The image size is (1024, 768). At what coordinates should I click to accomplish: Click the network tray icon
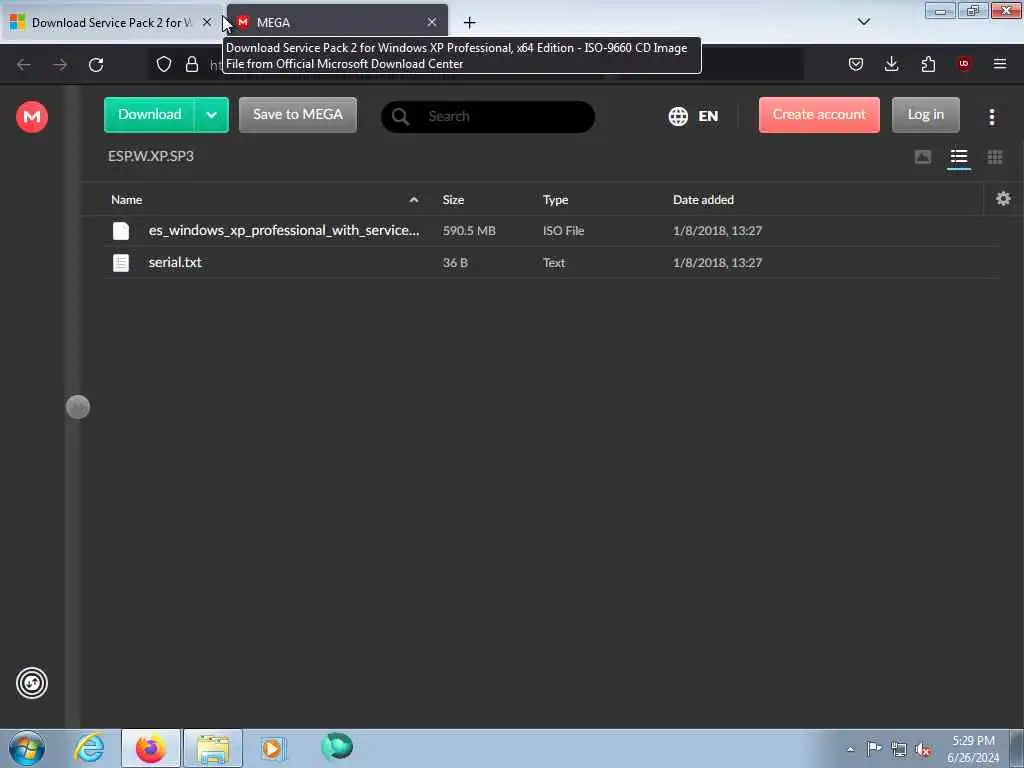tap(899, 749)
